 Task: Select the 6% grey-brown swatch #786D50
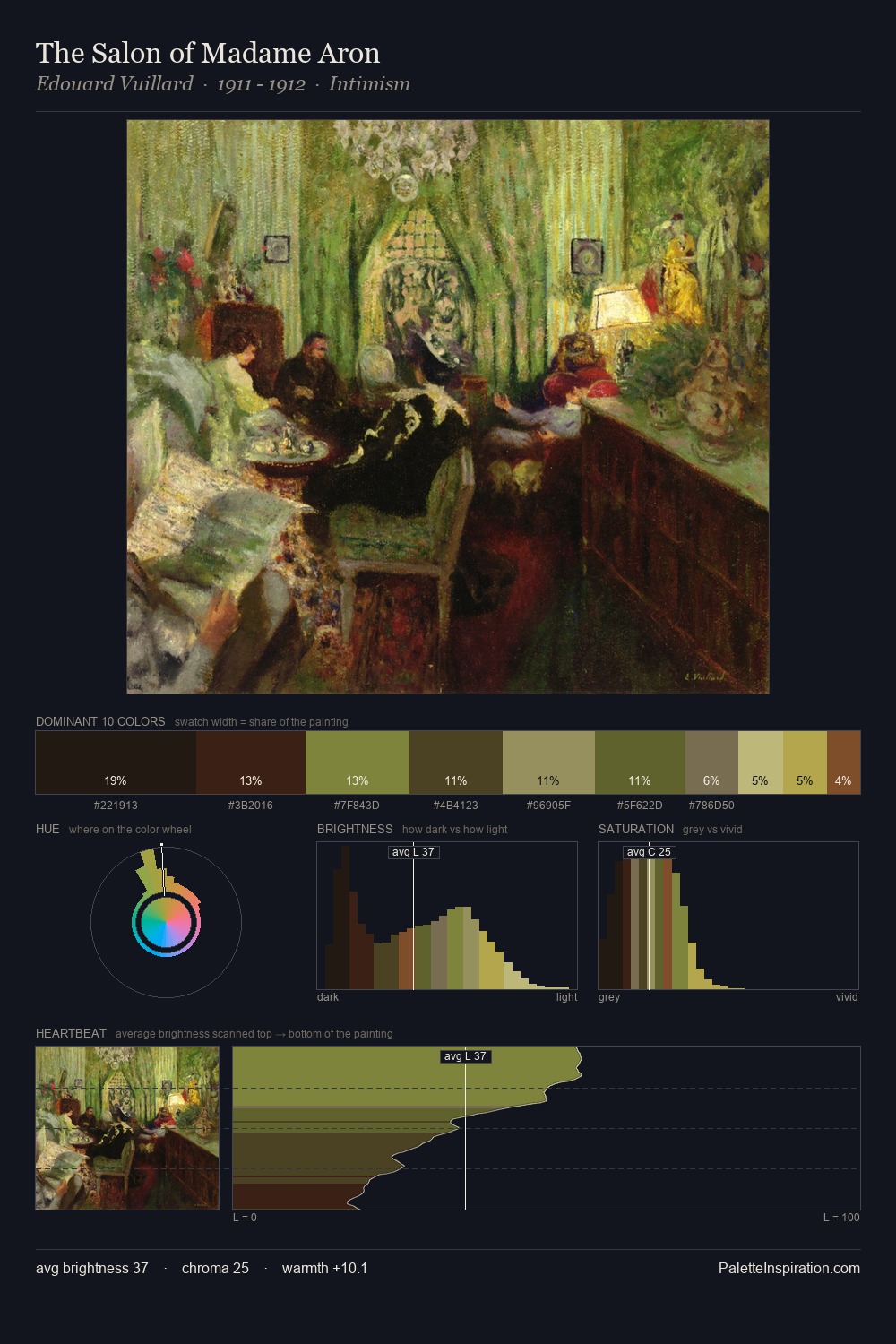pyautogui.click(x=711, y=762)
